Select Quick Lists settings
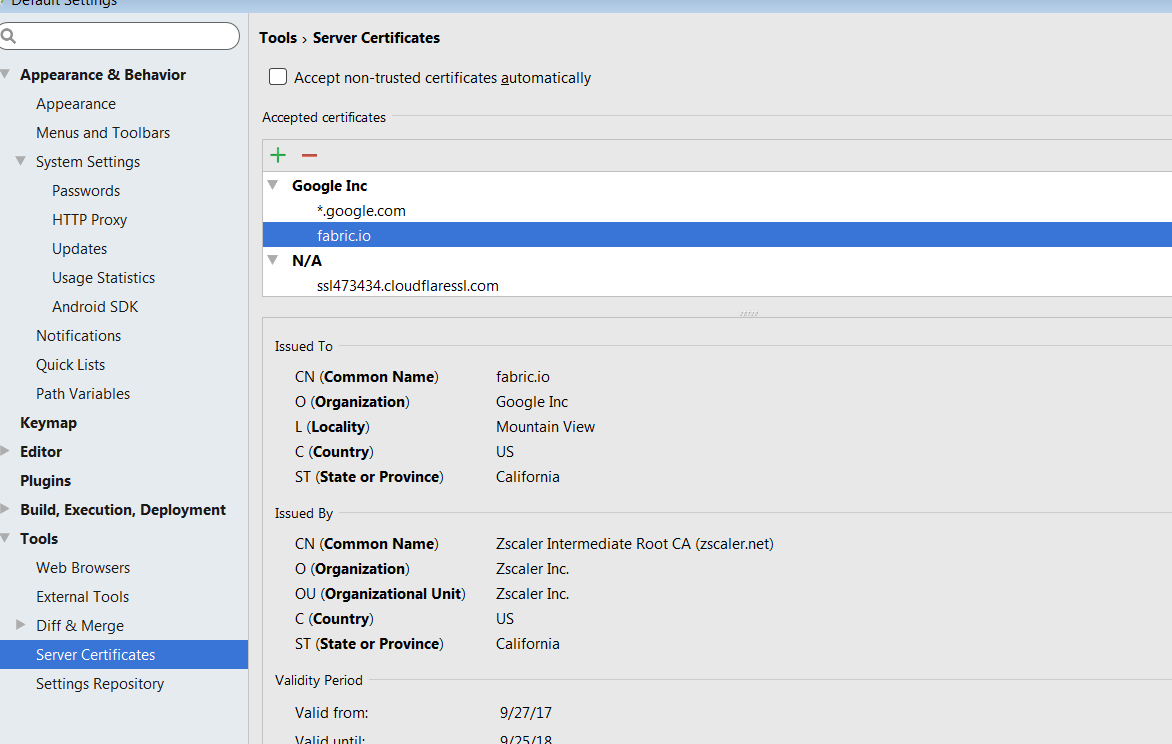 click(x=70, y=365)
